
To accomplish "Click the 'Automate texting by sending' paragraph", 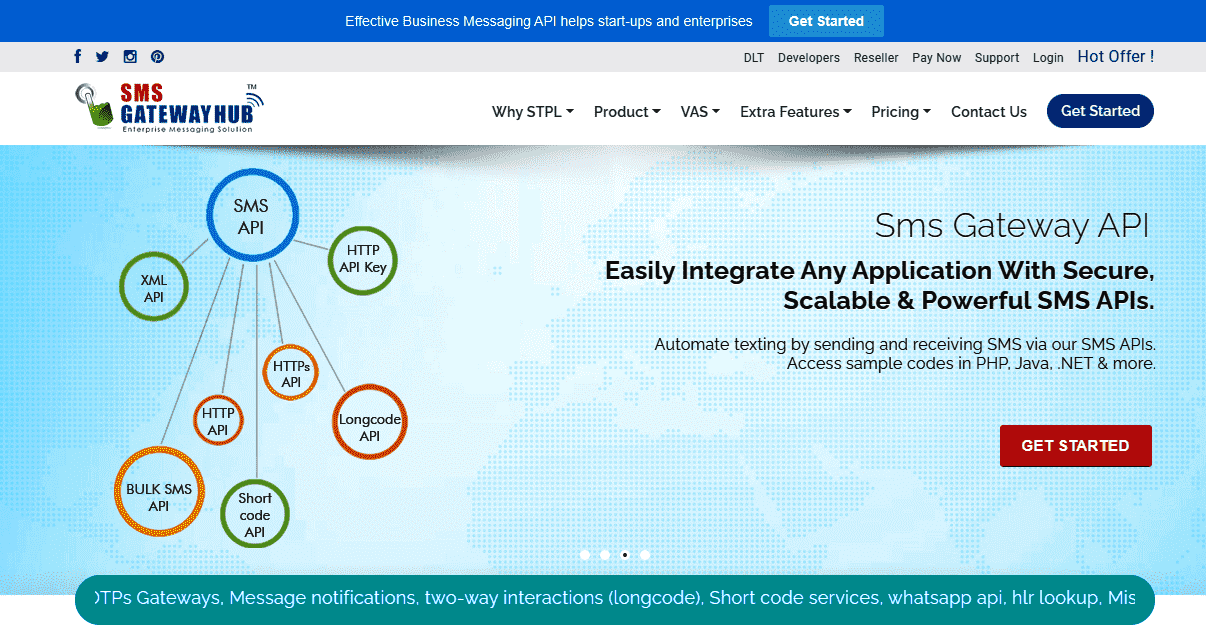I will coord(905,354).
